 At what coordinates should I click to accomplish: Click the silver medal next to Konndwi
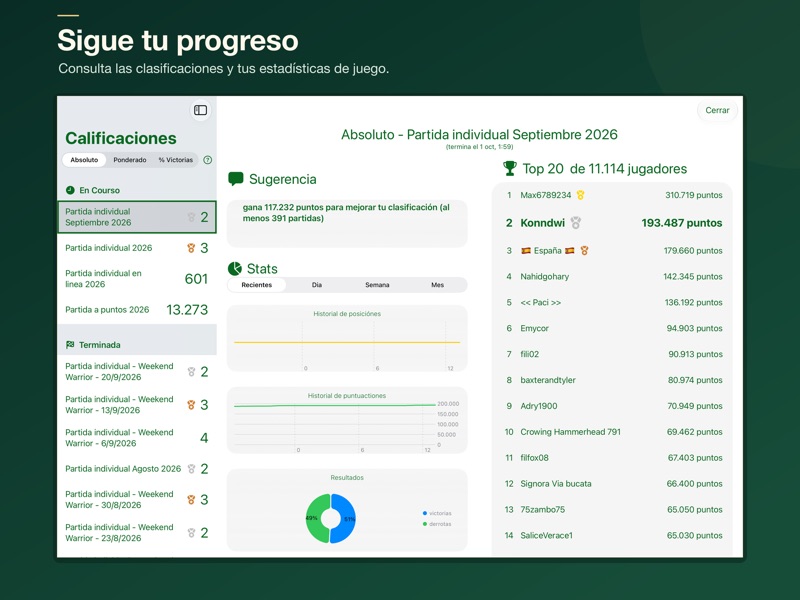point(576,223)
